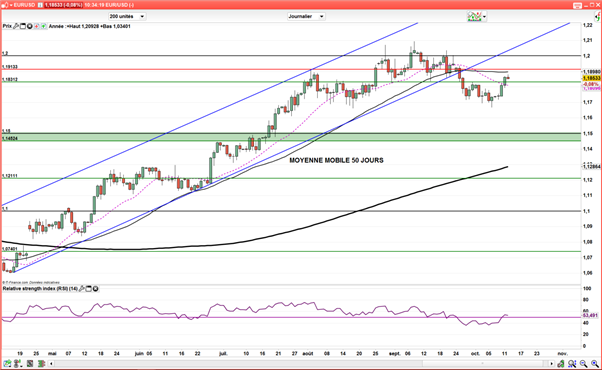
Task: Click the 1,14524 green zone label
Action: click(x=10, y=138)
